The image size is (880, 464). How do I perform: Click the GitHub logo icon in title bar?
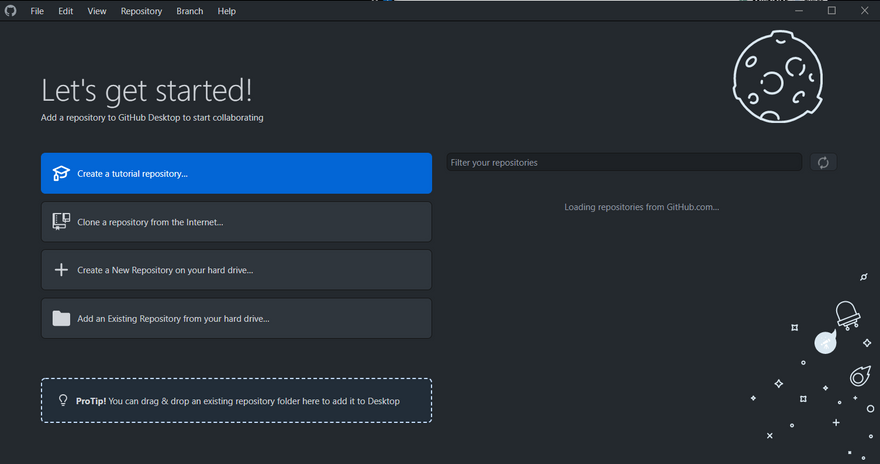pyautogui.click(x=11, y=11)
